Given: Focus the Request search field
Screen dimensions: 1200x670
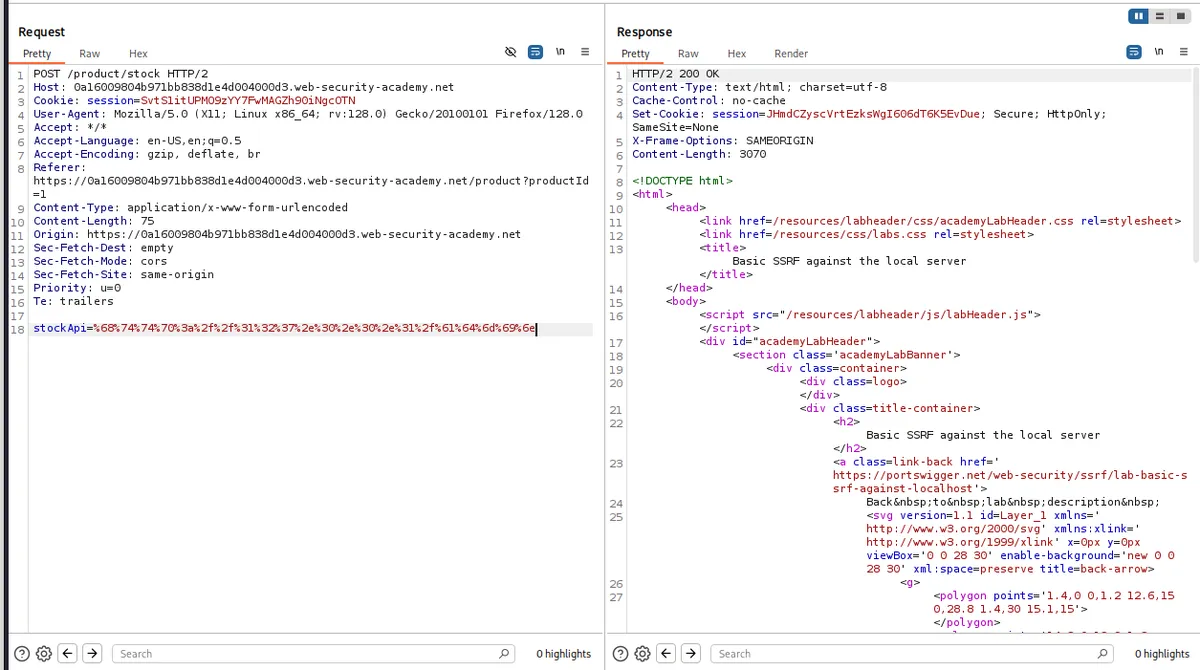Looking at the screenshot, I should pos(314,653).
